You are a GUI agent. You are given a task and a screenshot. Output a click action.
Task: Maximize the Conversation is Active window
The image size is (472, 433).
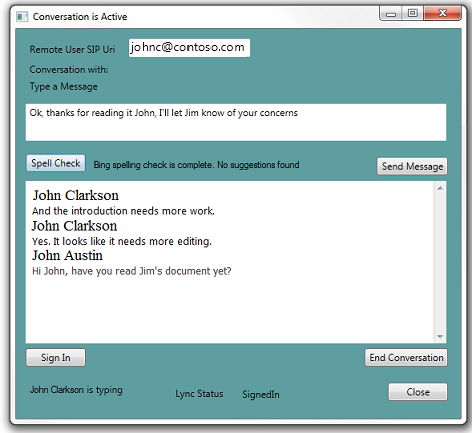click(x=413, y=14)
